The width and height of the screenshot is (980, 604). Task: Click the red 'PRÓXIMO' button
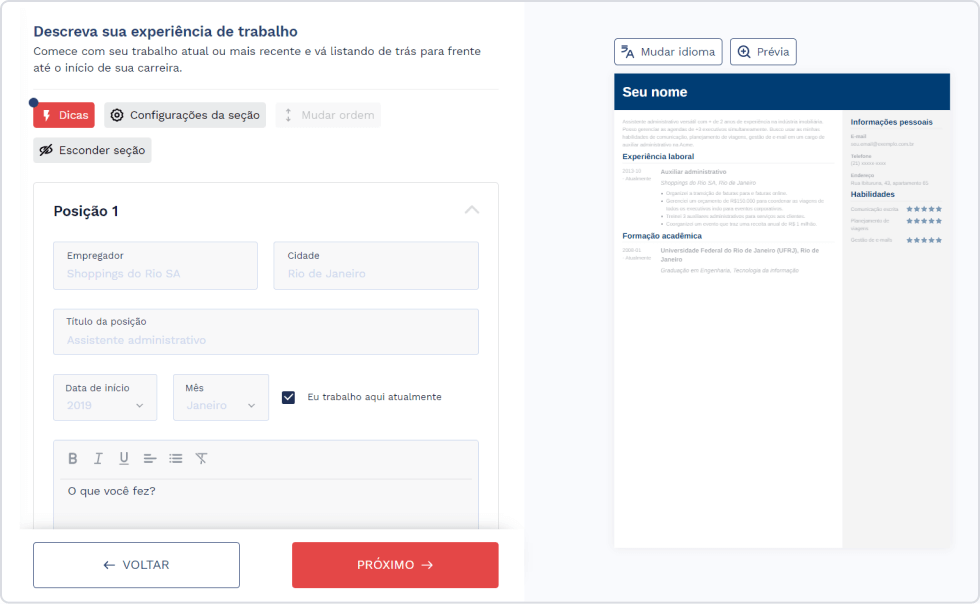394,565
